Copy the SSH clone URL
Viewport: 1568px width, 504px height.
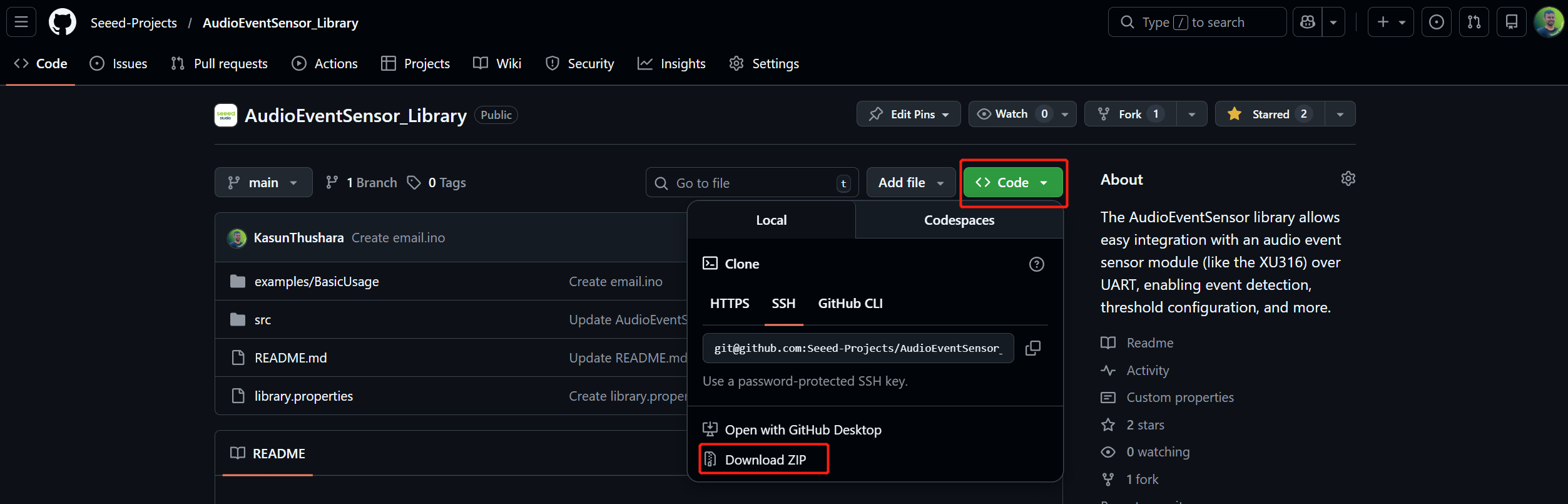1033,348
